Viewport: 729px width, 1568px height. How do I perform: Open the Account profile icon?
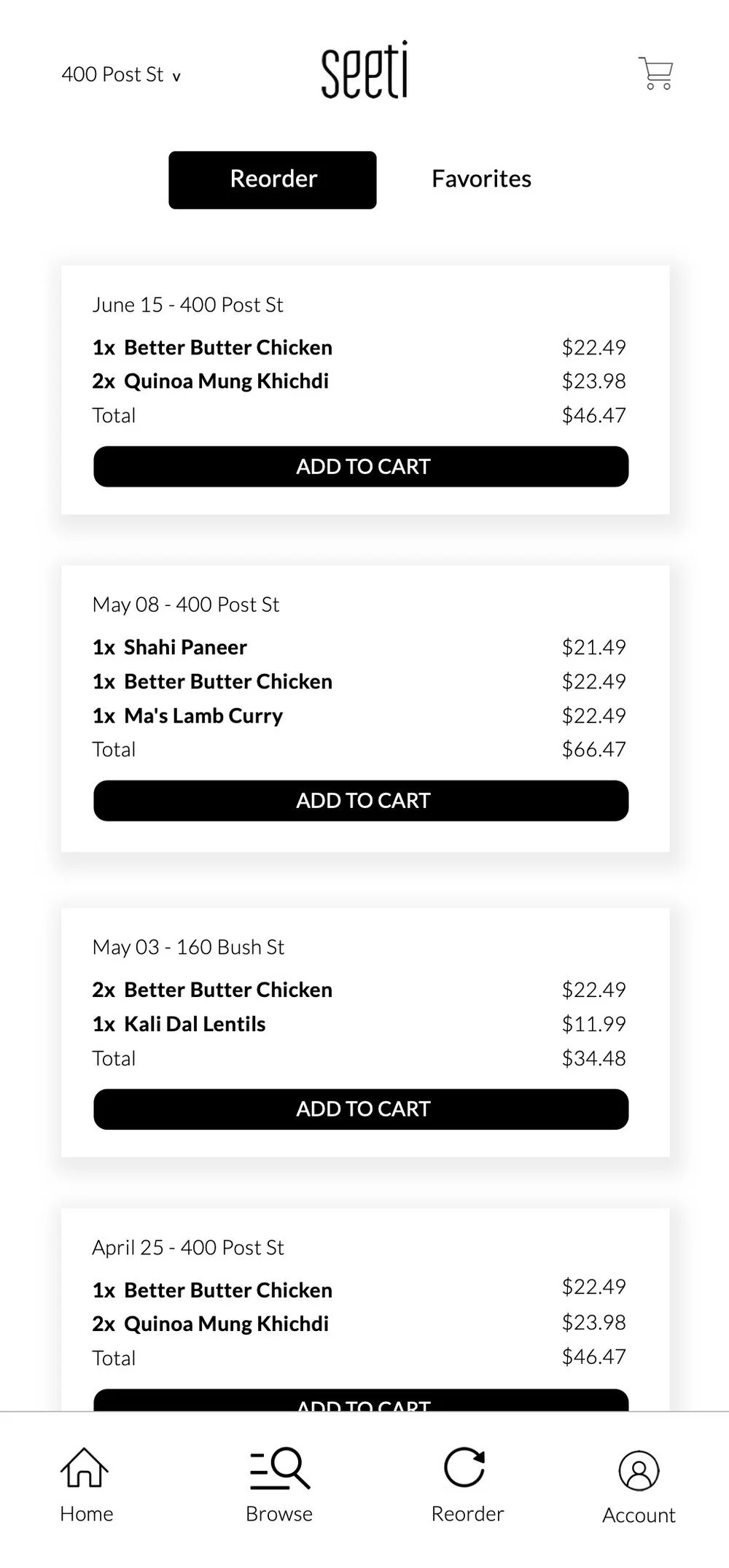(639, 1471)
